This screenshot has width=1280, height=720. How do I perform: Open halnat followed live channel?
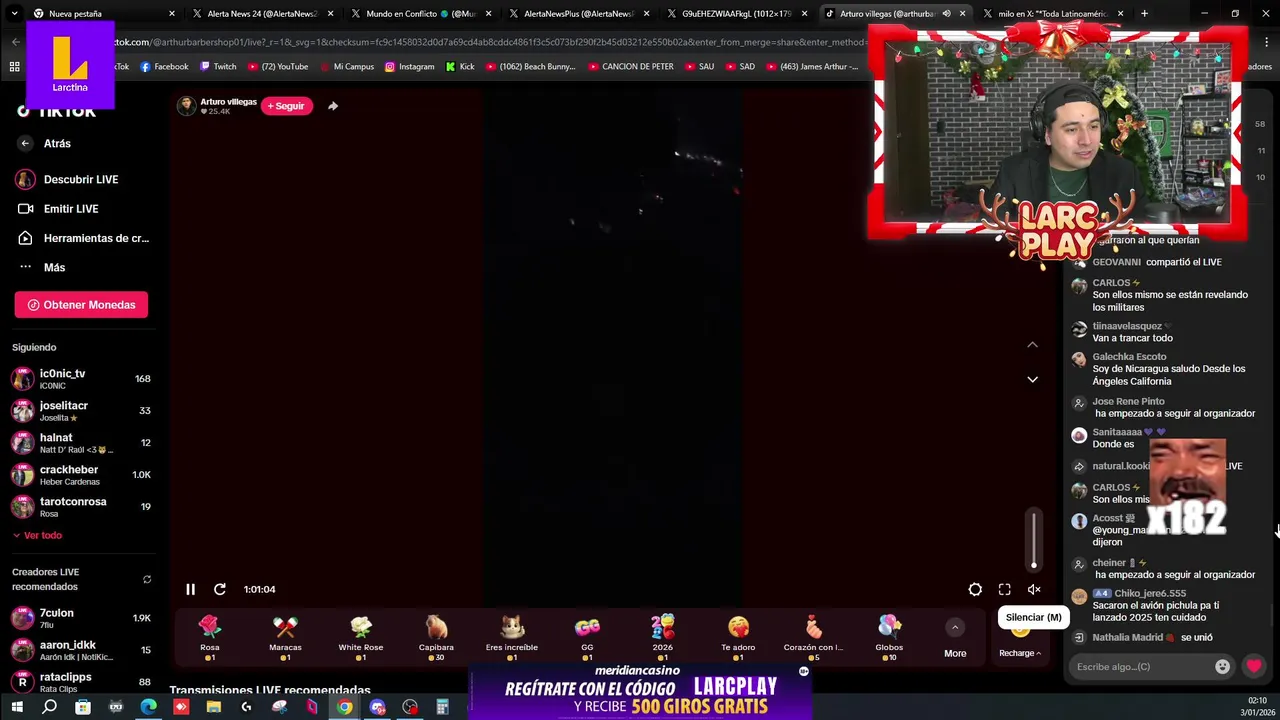click(x=81, y=443)
